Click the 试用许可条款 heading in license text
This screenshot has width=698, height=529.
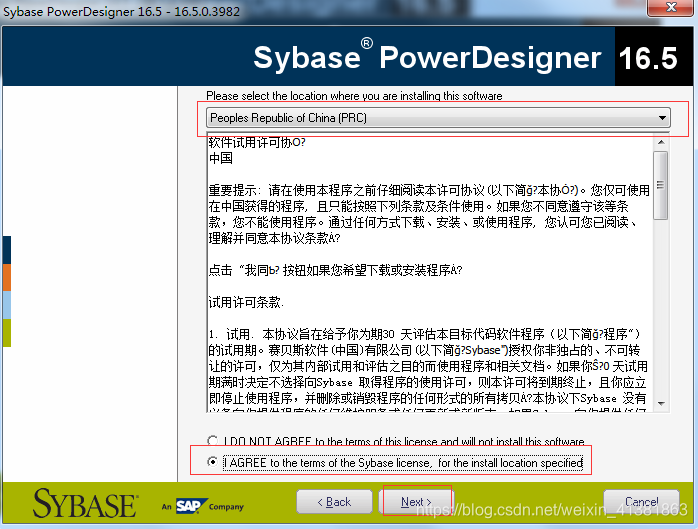pos(246,302)
